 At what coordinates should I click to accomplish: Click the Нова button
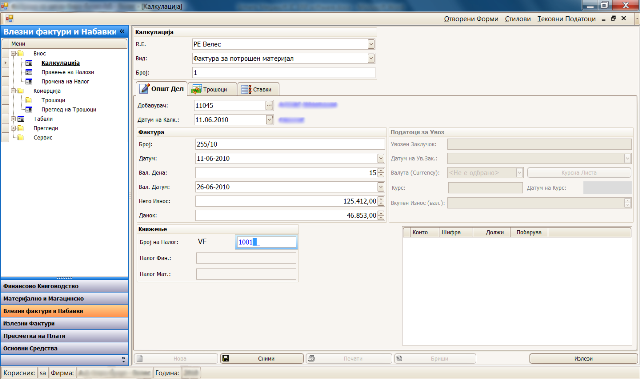[176, 359]
